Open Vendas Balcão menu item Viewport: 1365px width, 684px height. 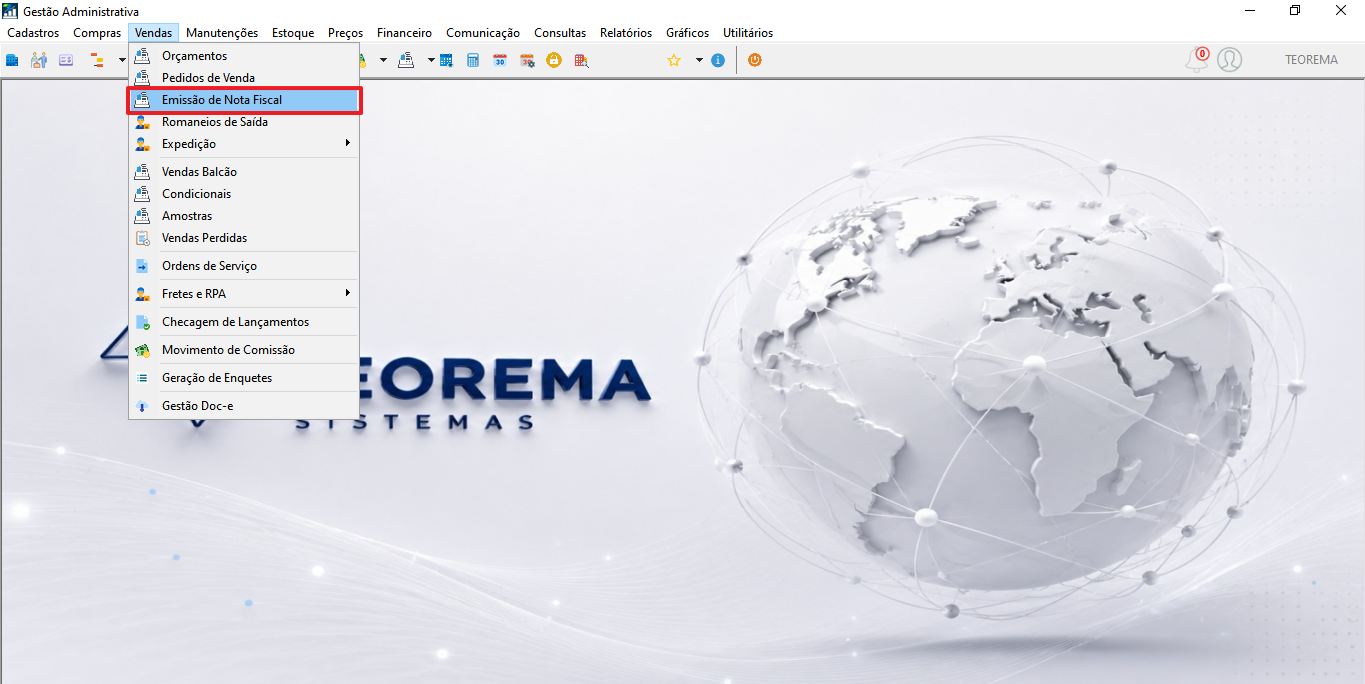(244, 172)
